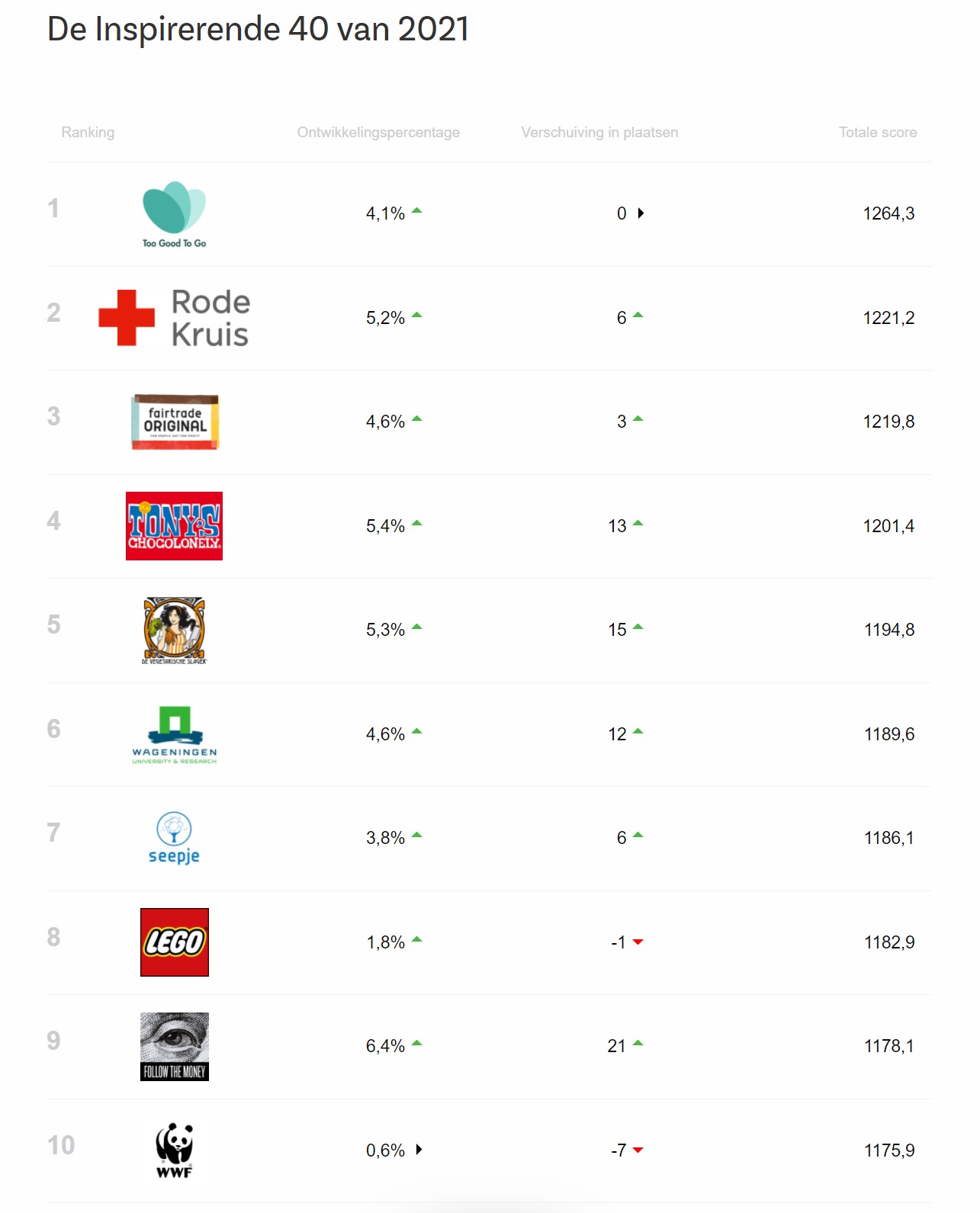Open the Rode Kruis logo
The width and height of the screenshot is (980, 1213).
174,318
